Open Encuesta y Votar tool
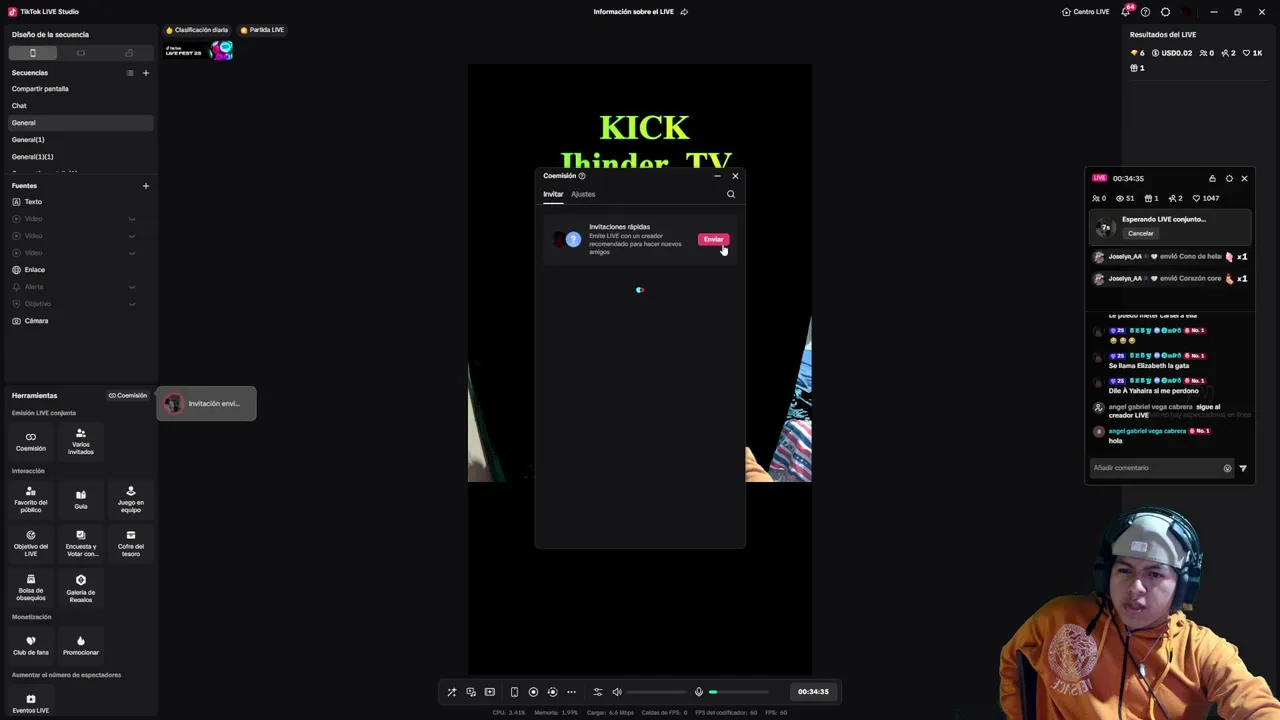Image resolution: width=1280 pixels, height=720 pixels. [81, 543]
